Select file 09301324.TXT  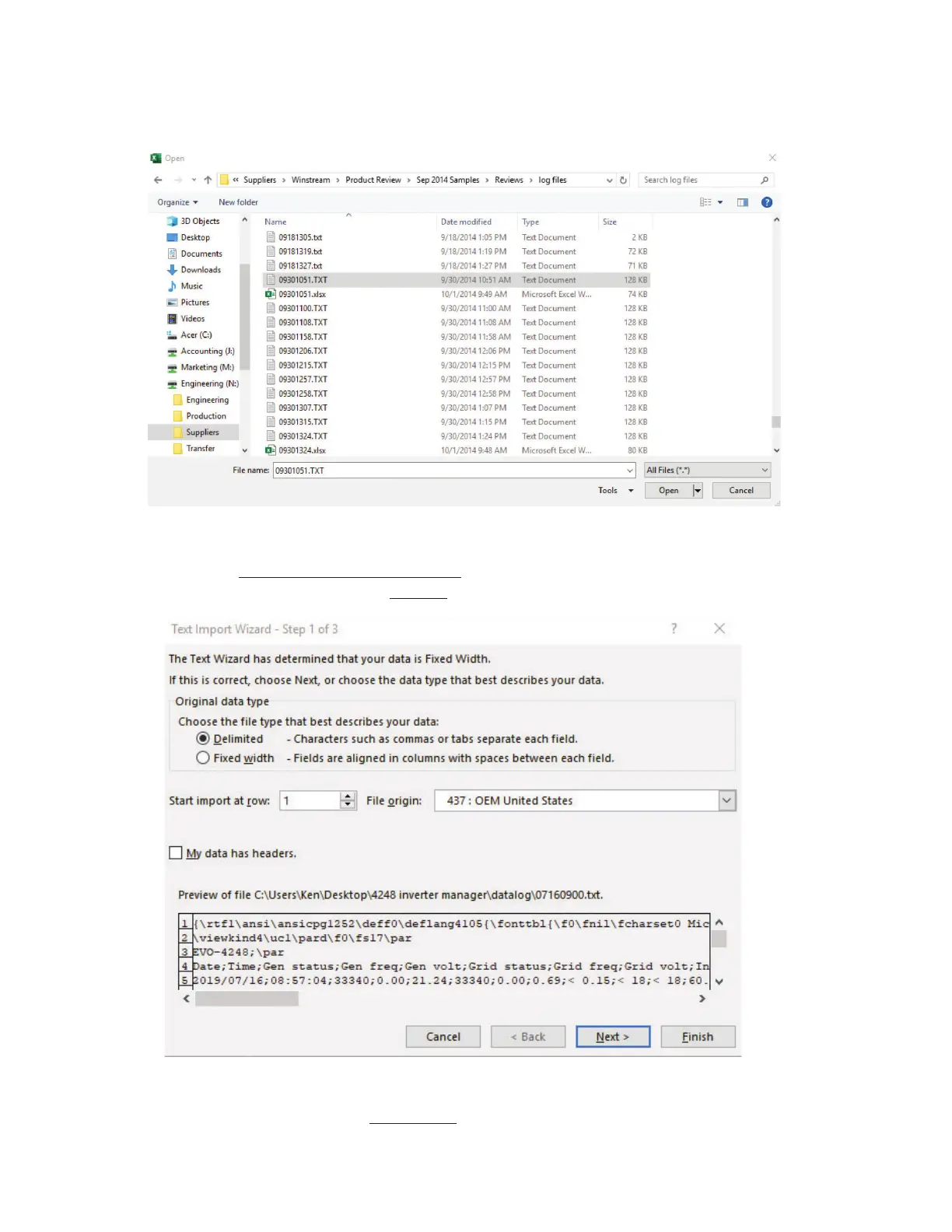tap(456, 436)
